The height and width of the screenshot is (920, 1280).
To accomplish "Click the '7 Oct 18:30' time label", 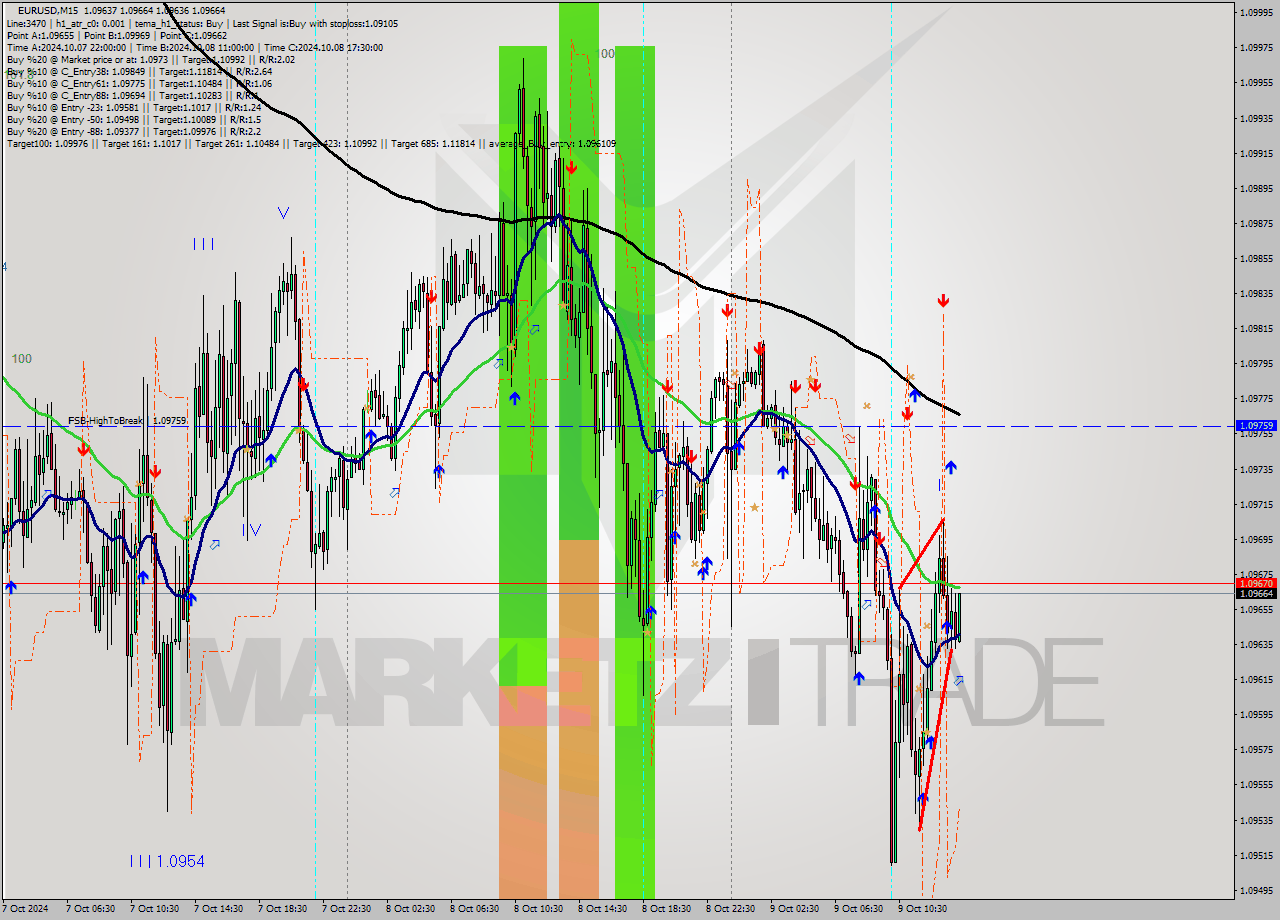I will pyautogui.click(x=282, y=909).
